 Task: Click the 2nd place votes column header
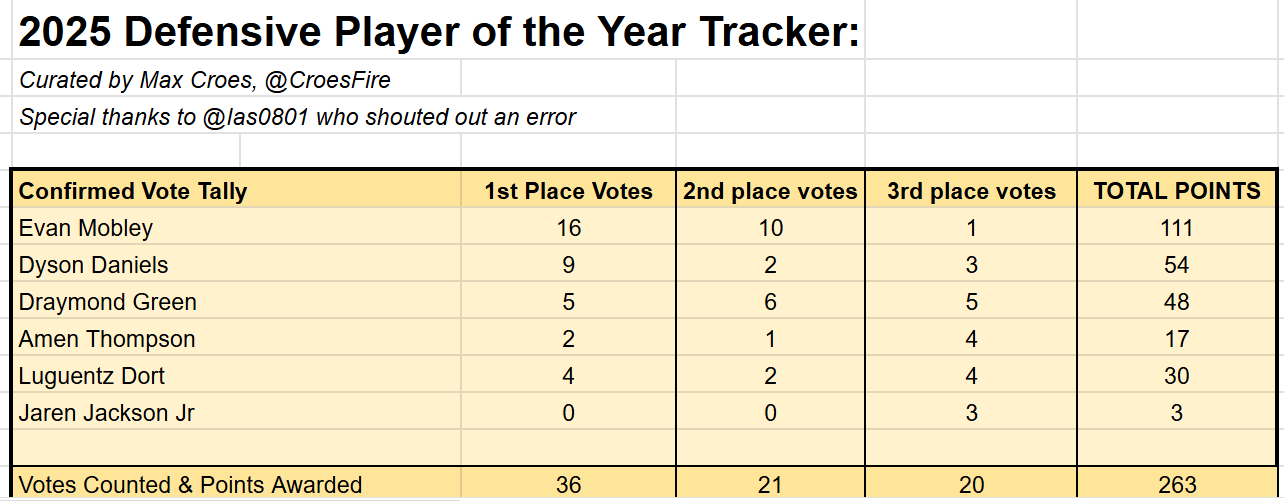coord(770,191)
